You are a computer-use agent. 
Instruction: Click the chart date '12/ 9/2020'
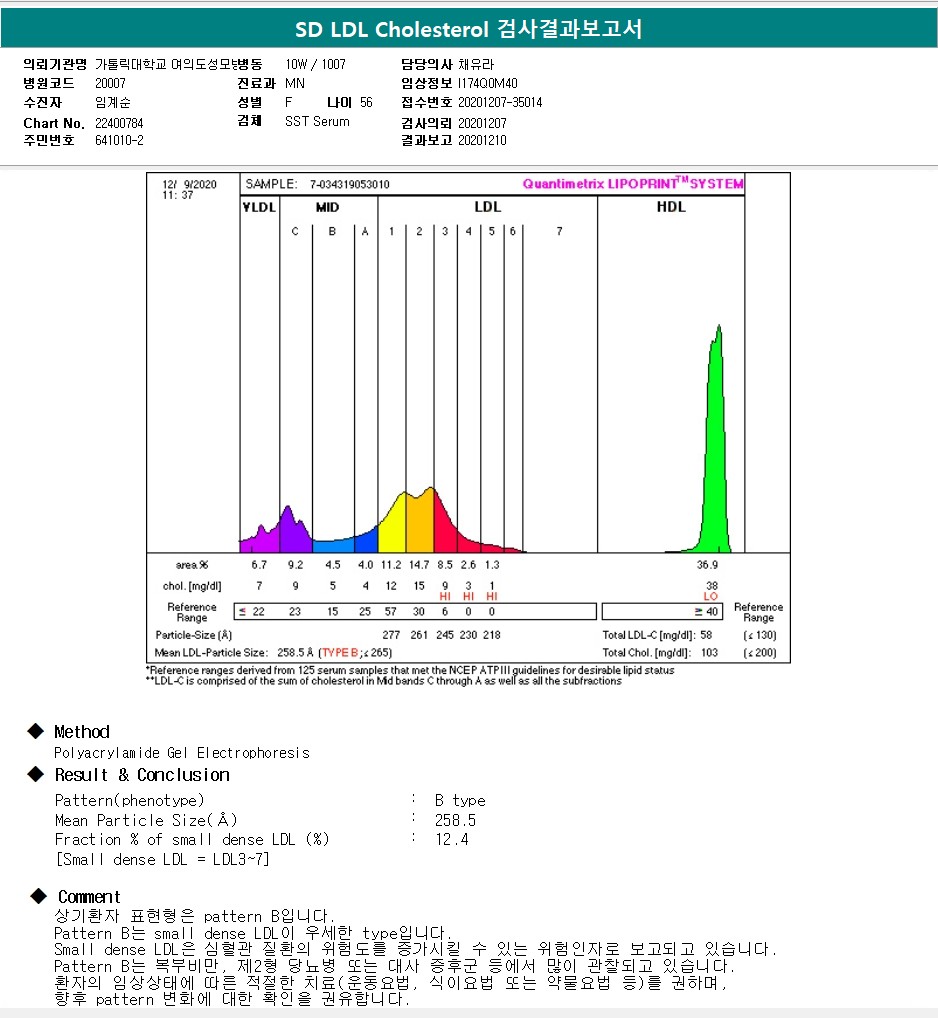point(190,184)
